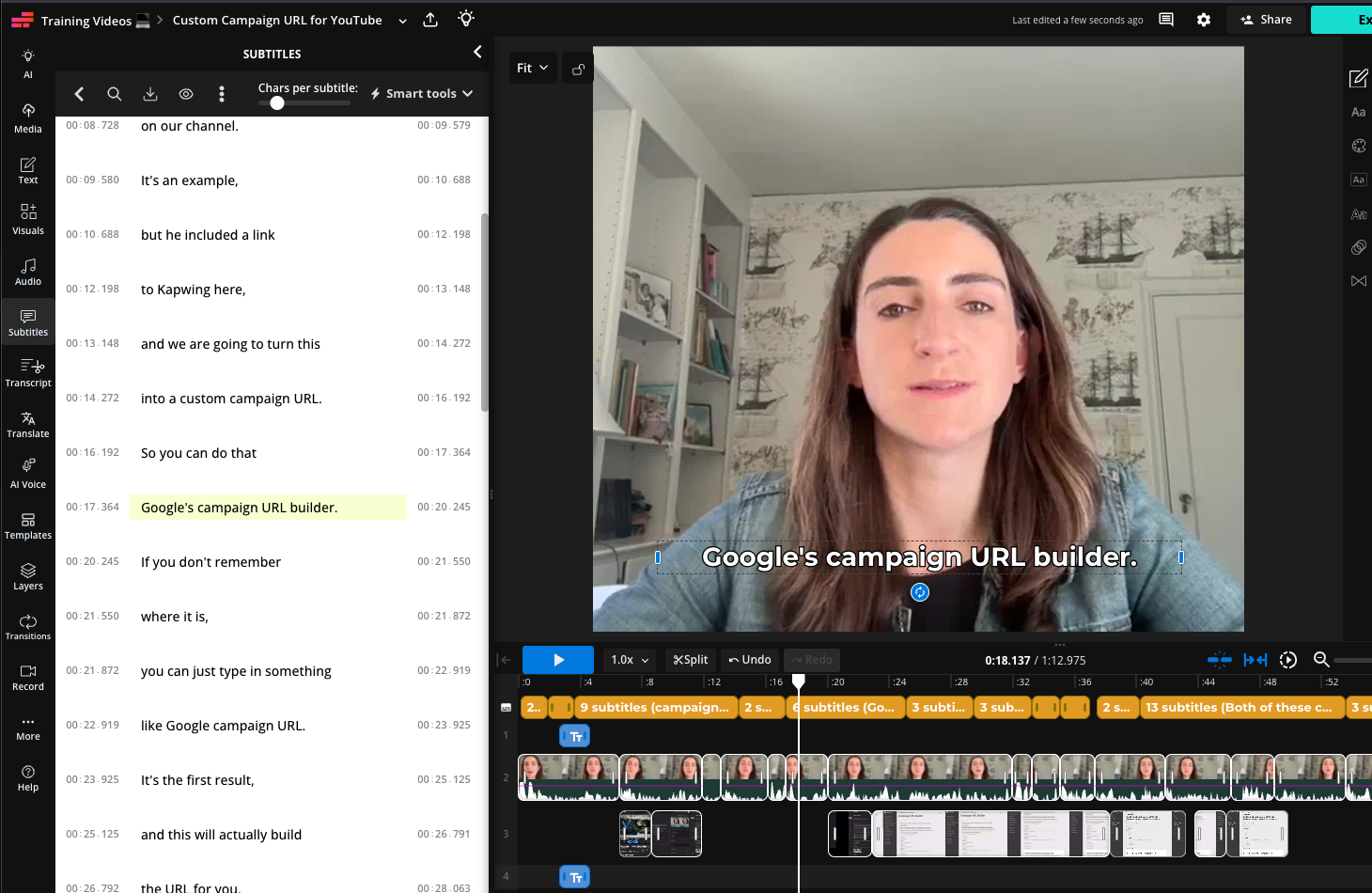1372x893 pixels.
Task: Download the subtitles file
Action: coord(150,94)
